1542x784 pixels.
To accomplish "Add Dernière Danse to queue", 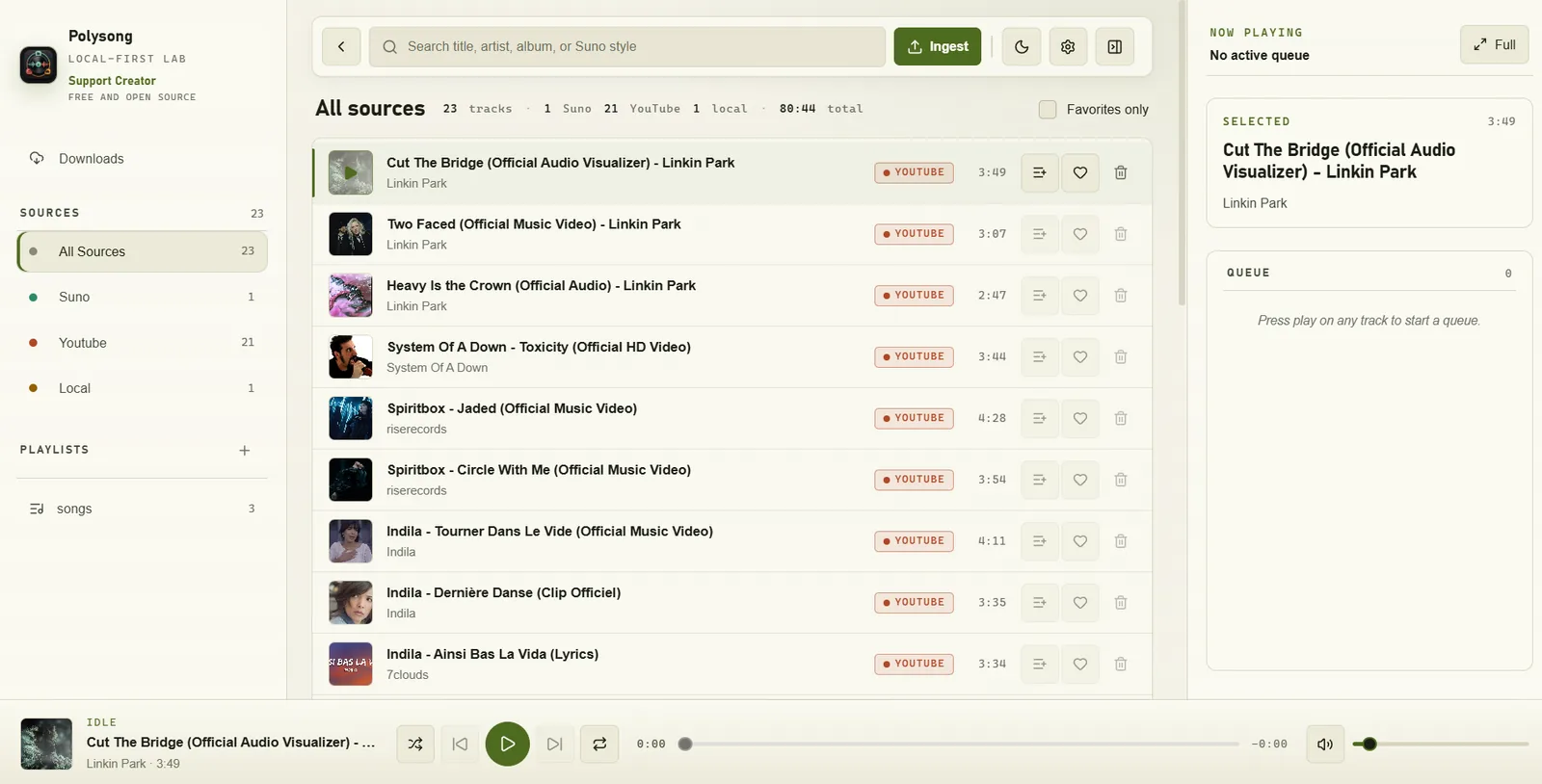I will (1040, 603).
